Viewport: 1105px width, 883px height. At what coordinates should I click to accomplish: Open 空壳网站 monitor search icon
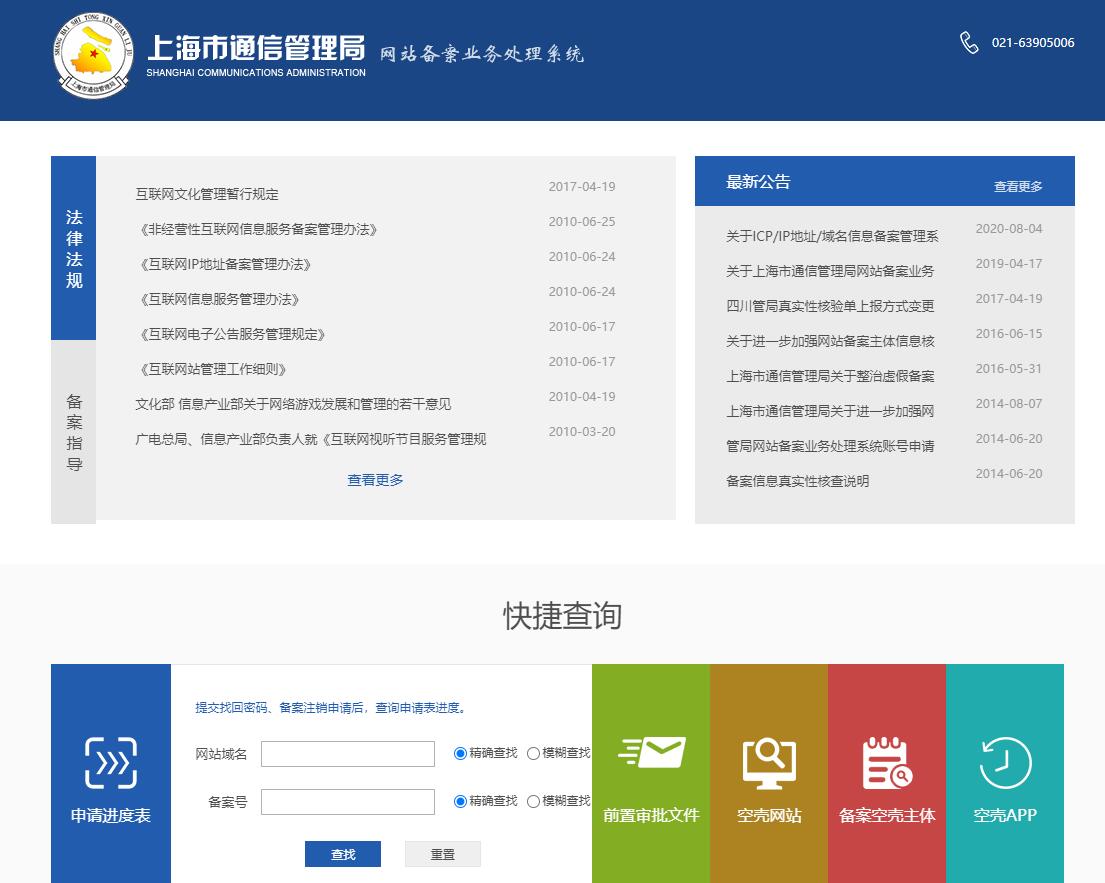(768, 763)
